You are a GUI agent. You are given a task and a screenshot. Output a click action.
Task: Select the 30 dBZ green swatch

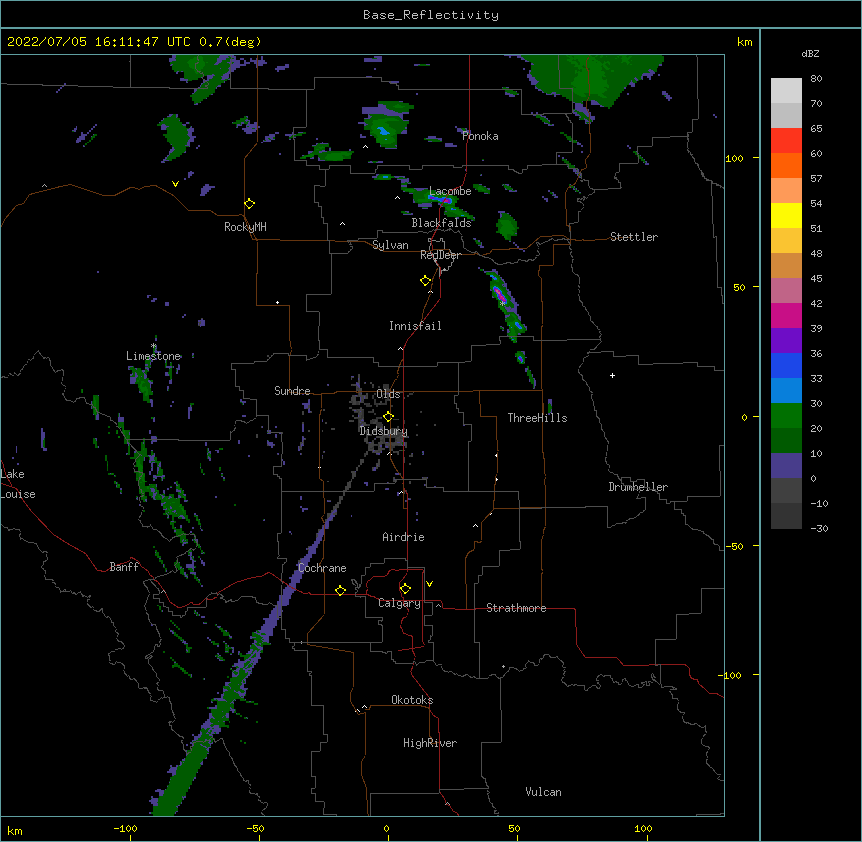786,416
